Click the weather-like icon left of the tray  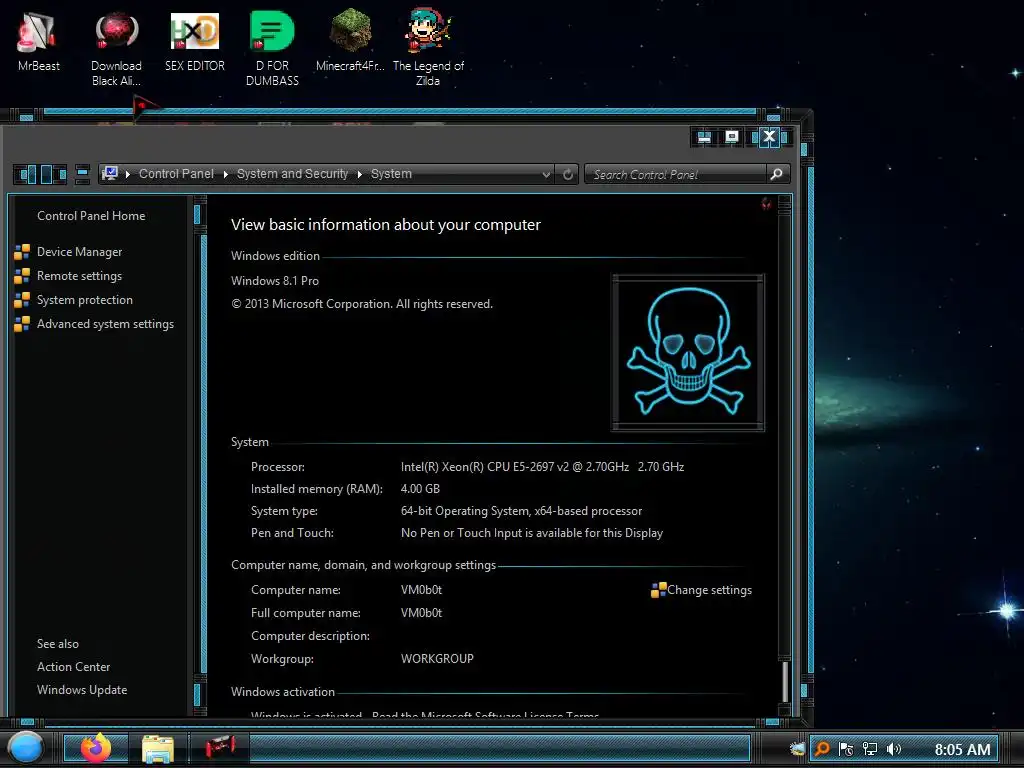tap(797, 749)
